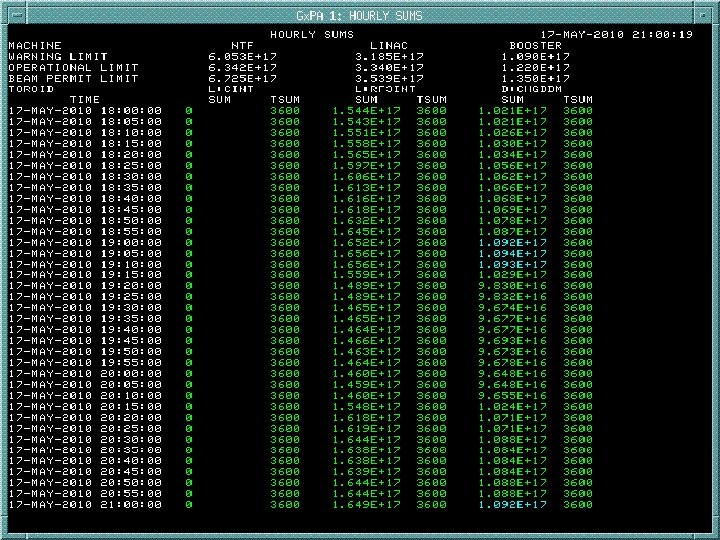Select LINAC sum value '1.632E+17'

coord(366,220)
